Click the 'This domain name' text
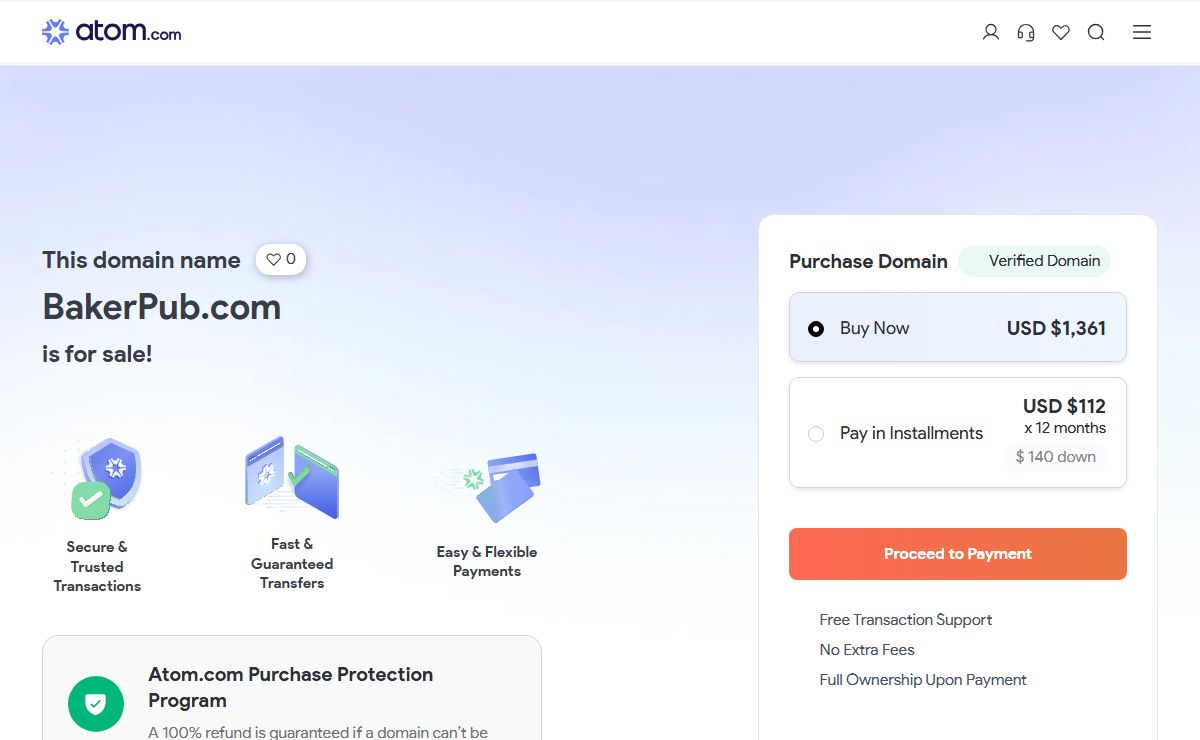1200x740 pixels. coord(141,260)
